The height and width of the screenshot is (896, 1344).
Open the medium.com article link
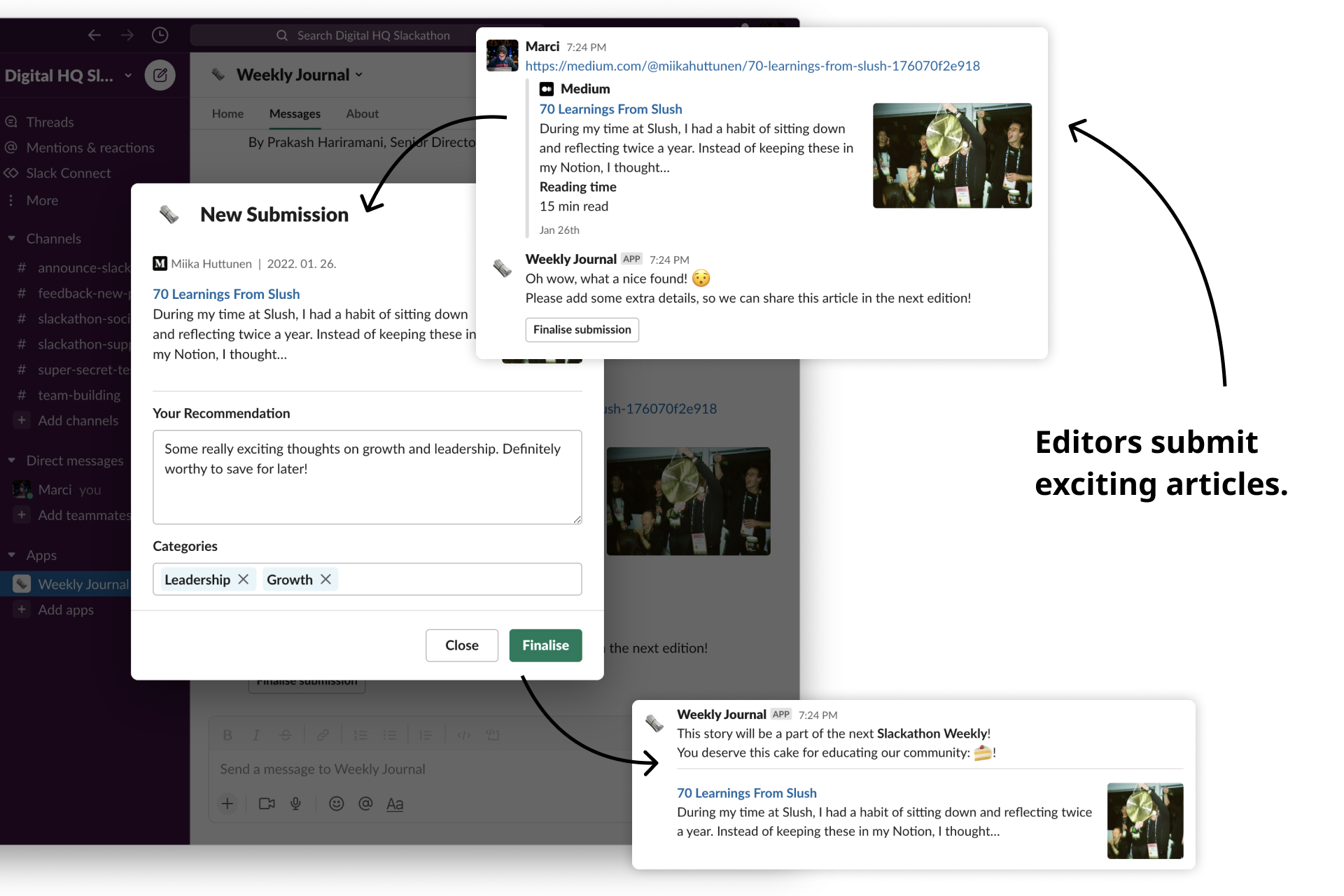coord(752,66)
